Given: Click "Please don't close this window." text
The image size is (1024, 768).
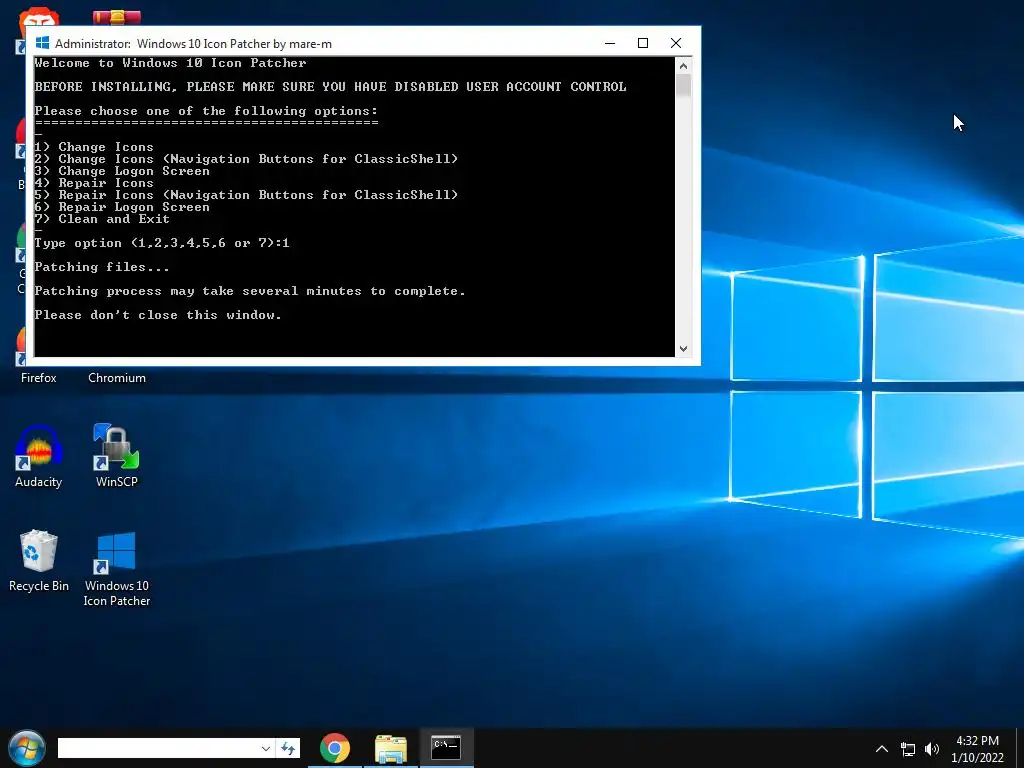Looking at the screenshot, I should click(x=158, y=315).
